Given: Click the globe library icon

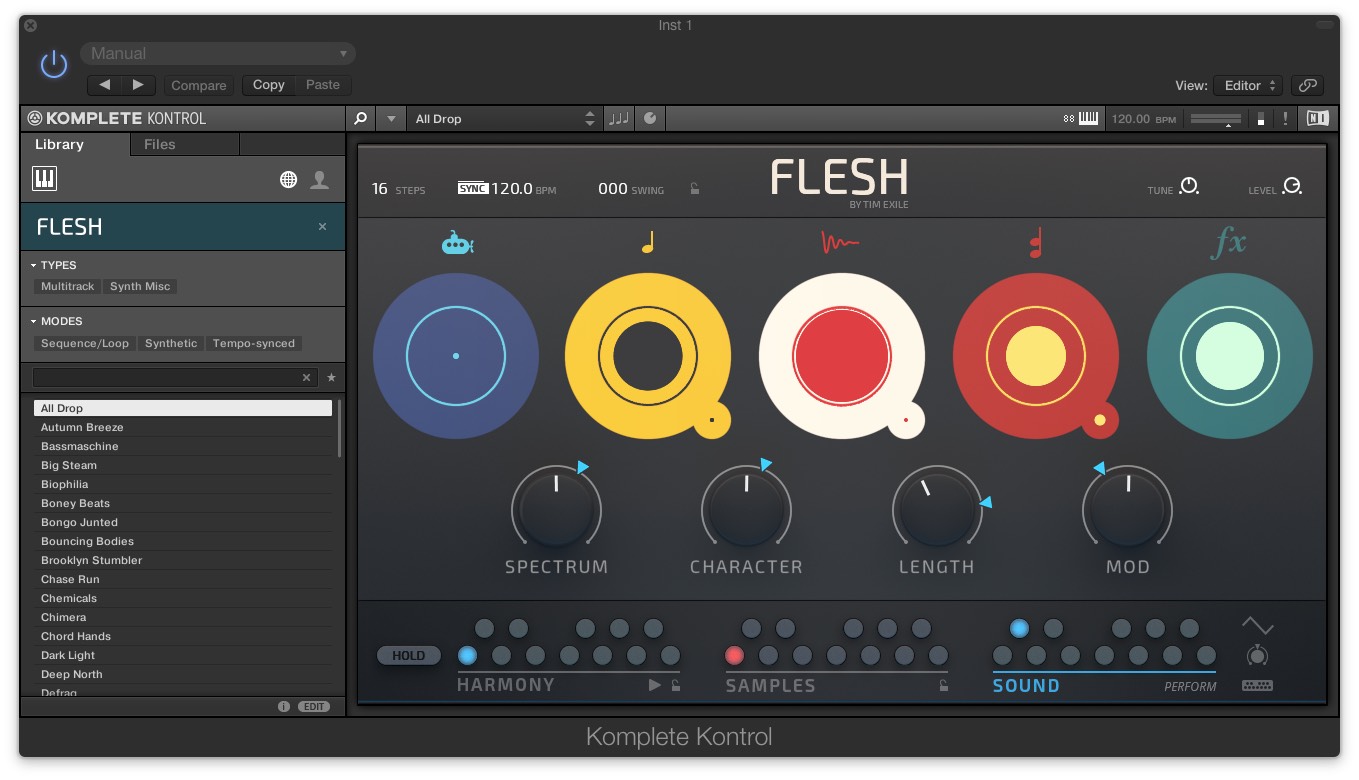Looking at the screenshot, I should 288,178.
